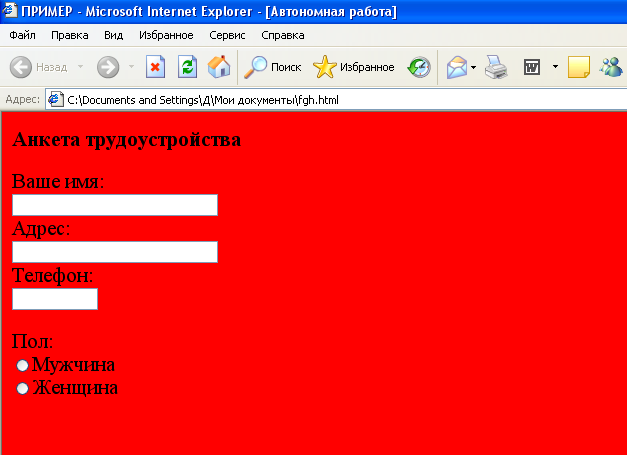Click the address bar with fgh.html path
The width and height of the screenshot is (627, 455).
(x=336, y=100)
